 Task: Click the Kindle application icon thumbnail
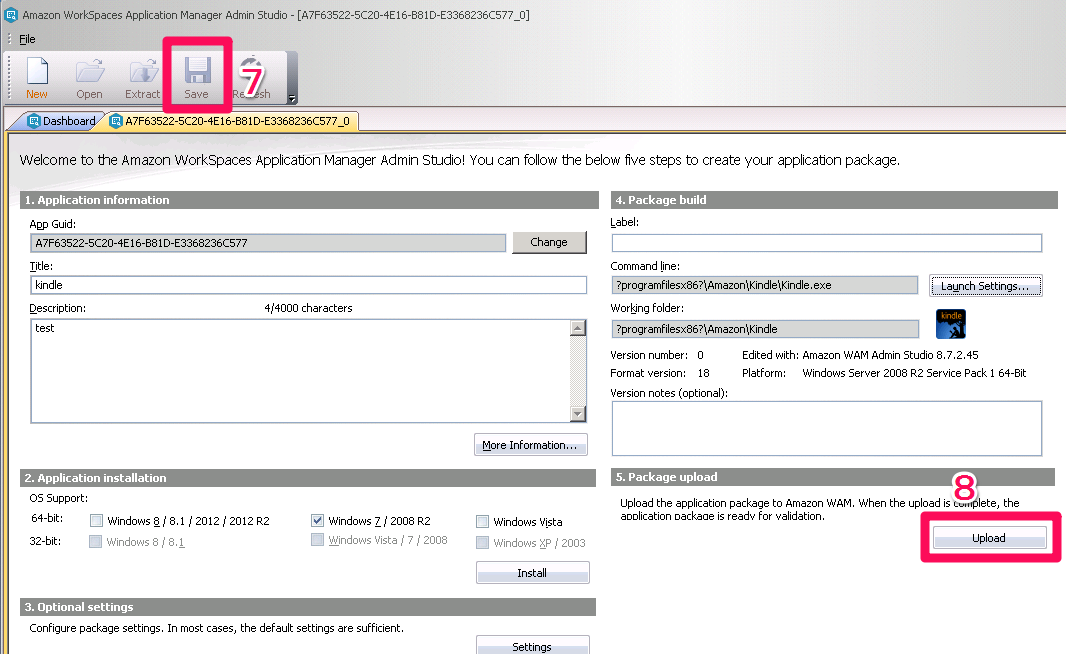[x=950, y=324]
